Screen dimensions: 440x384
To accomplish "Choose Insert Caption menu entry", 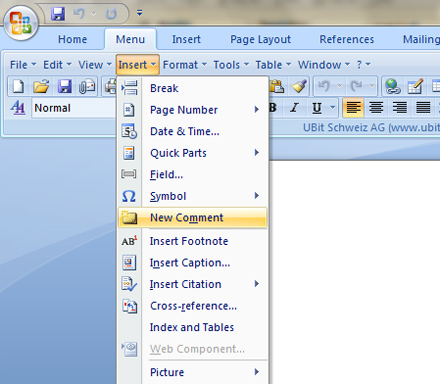I will coord(193,263).
